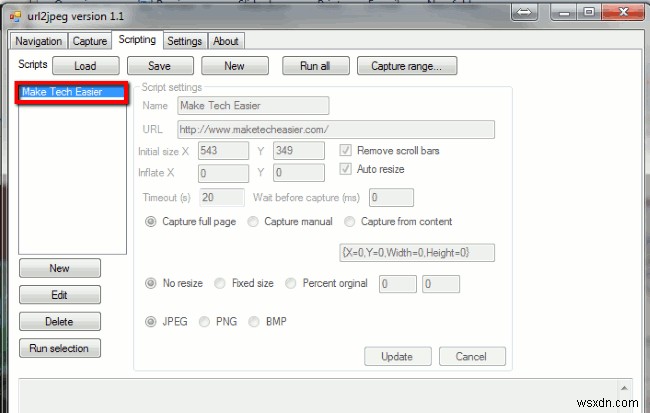The width and height of the screenshot is (650, 413).
Task: Click the capture rectangle coordinates field
Action: [x=417, y=253]
